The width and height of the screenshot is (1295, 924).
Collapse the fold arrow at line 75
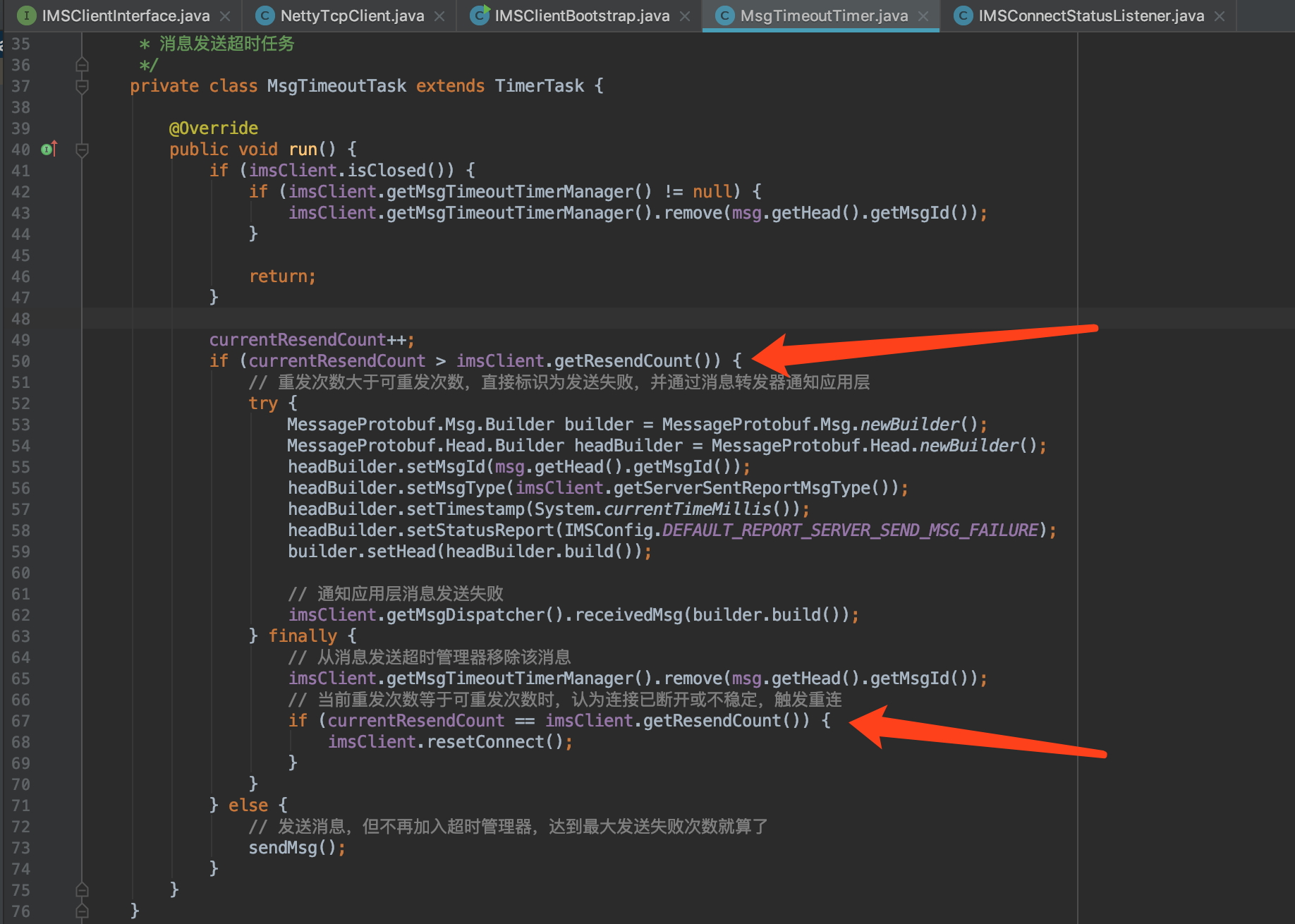(x=82, y=889)
